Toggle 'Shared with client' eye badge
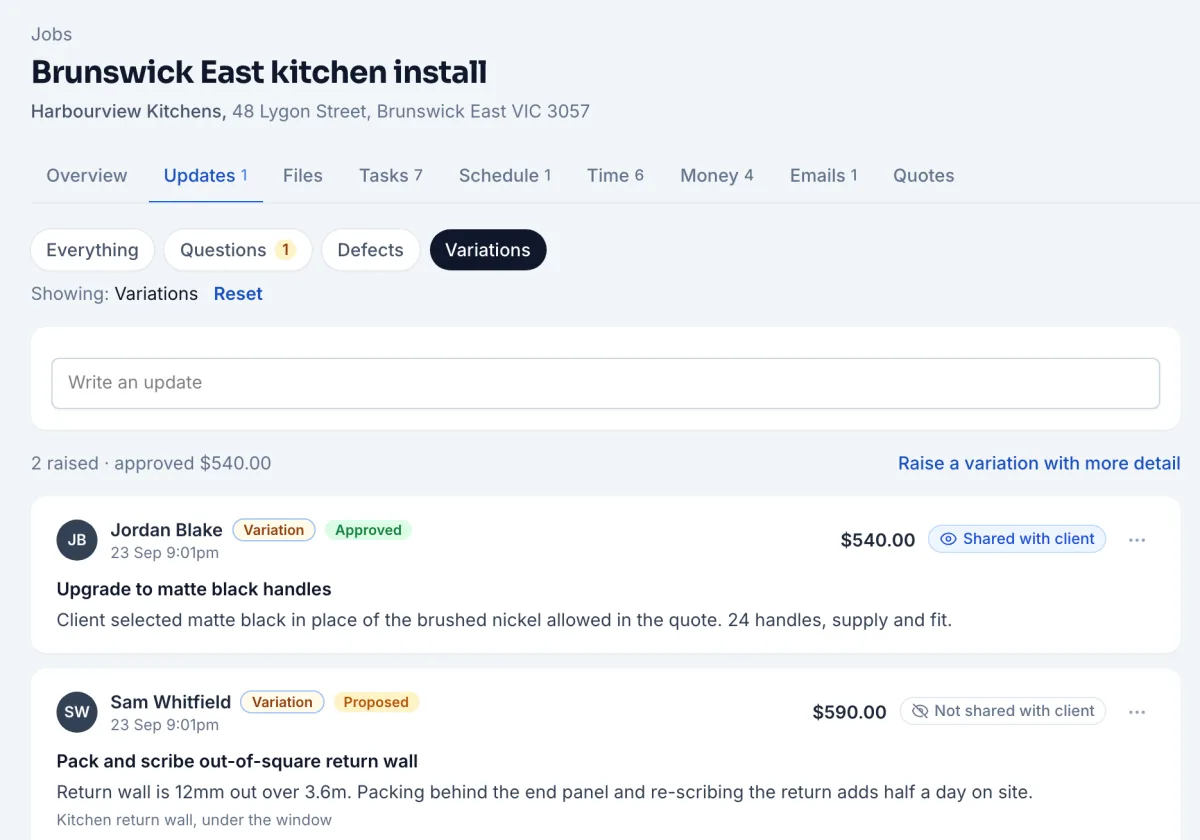This screenshot has height=840, width=1200. point(1017,539)
